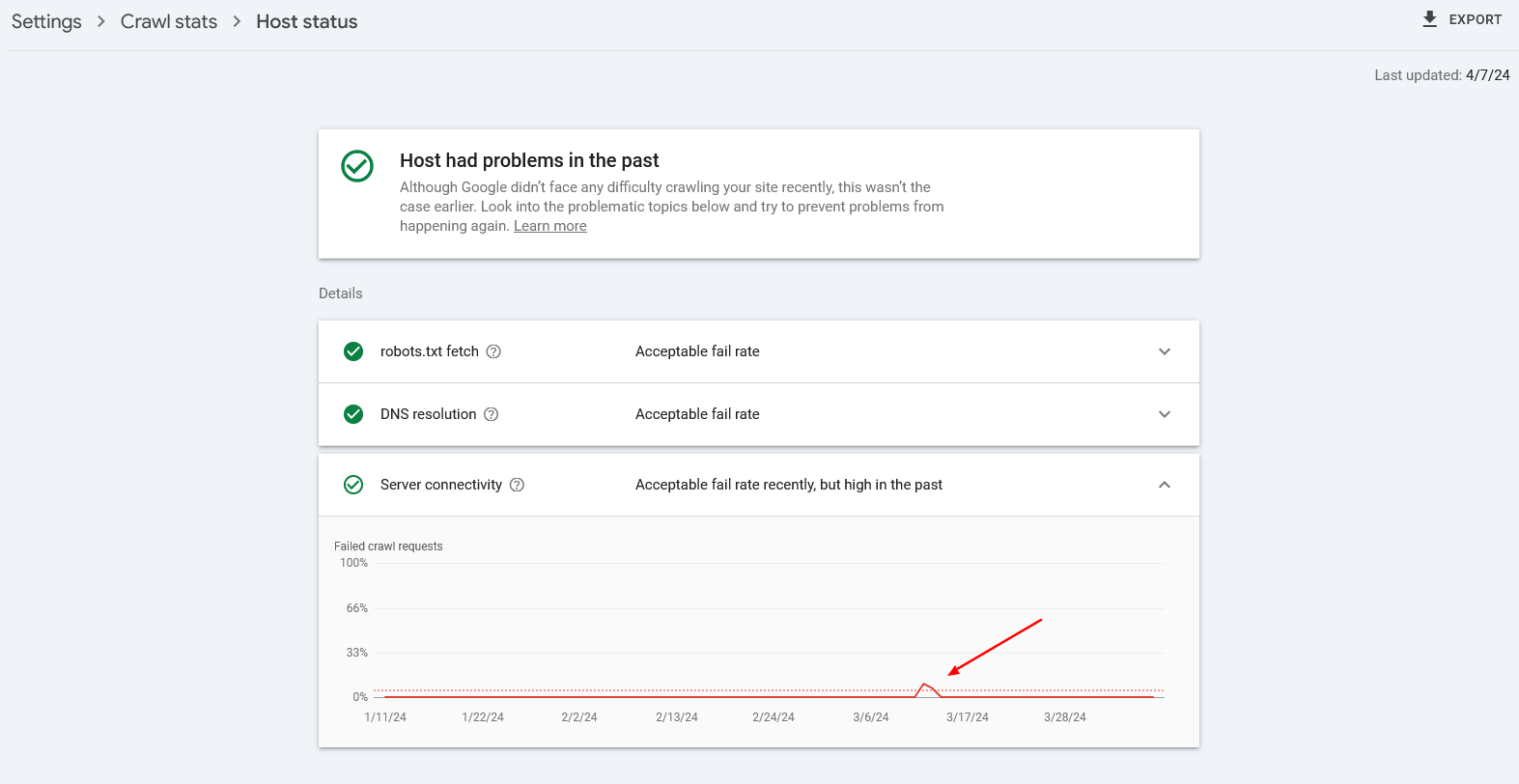Click green check icon for DNS resolution
The height and width of the screenshot is (784, 1519).
point(353,414)
